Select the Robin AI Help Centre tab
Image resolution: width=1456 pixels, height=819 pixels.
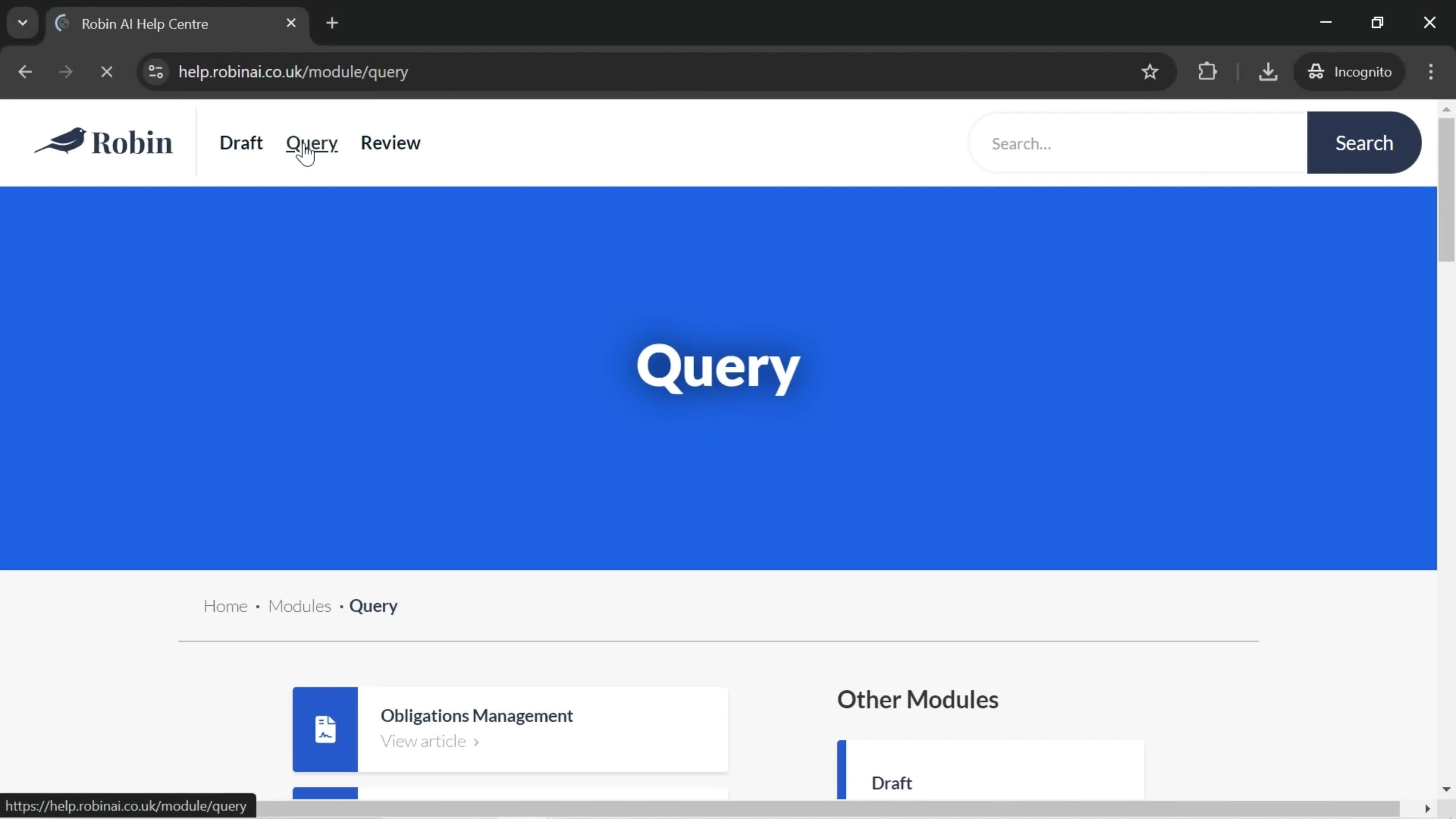pyautogui.click(x=178, y=24)
